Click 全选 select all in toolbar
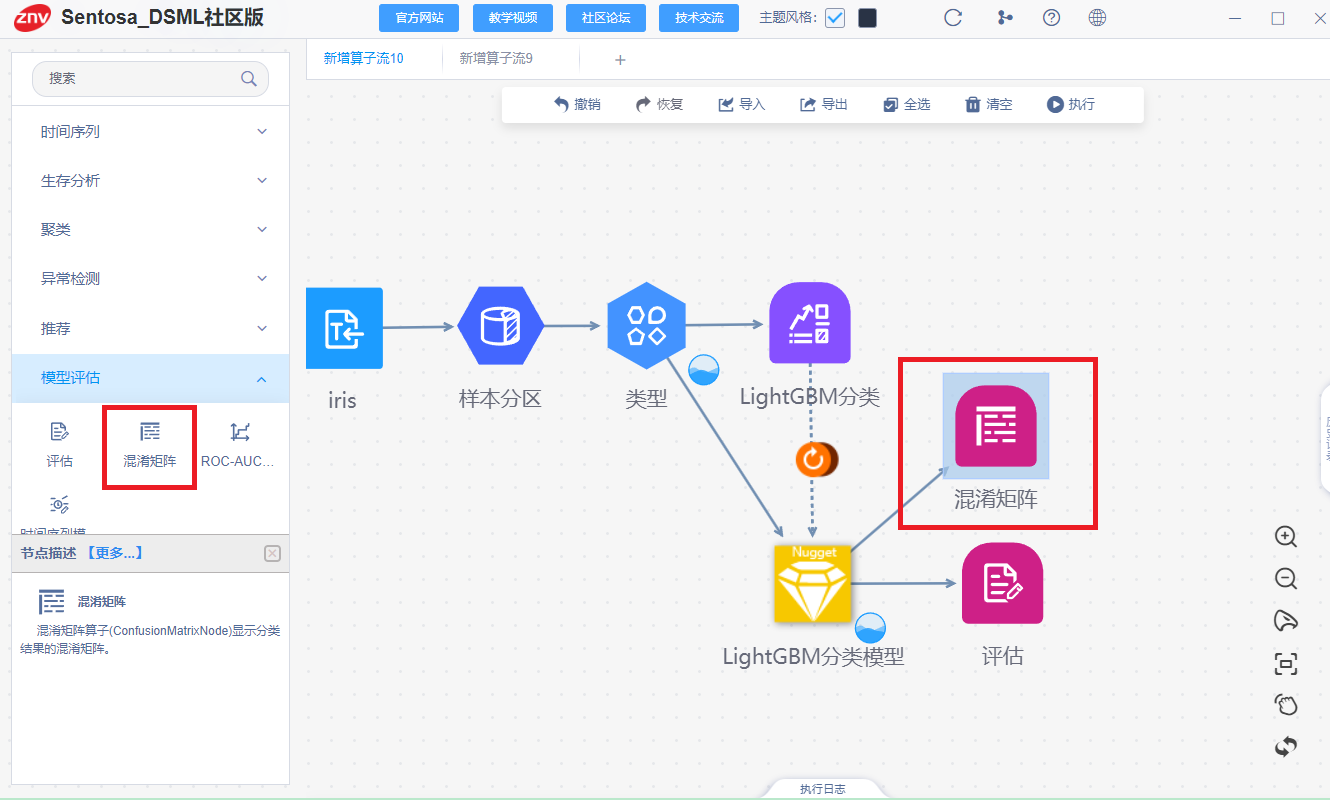 click(x=907, y=104)
